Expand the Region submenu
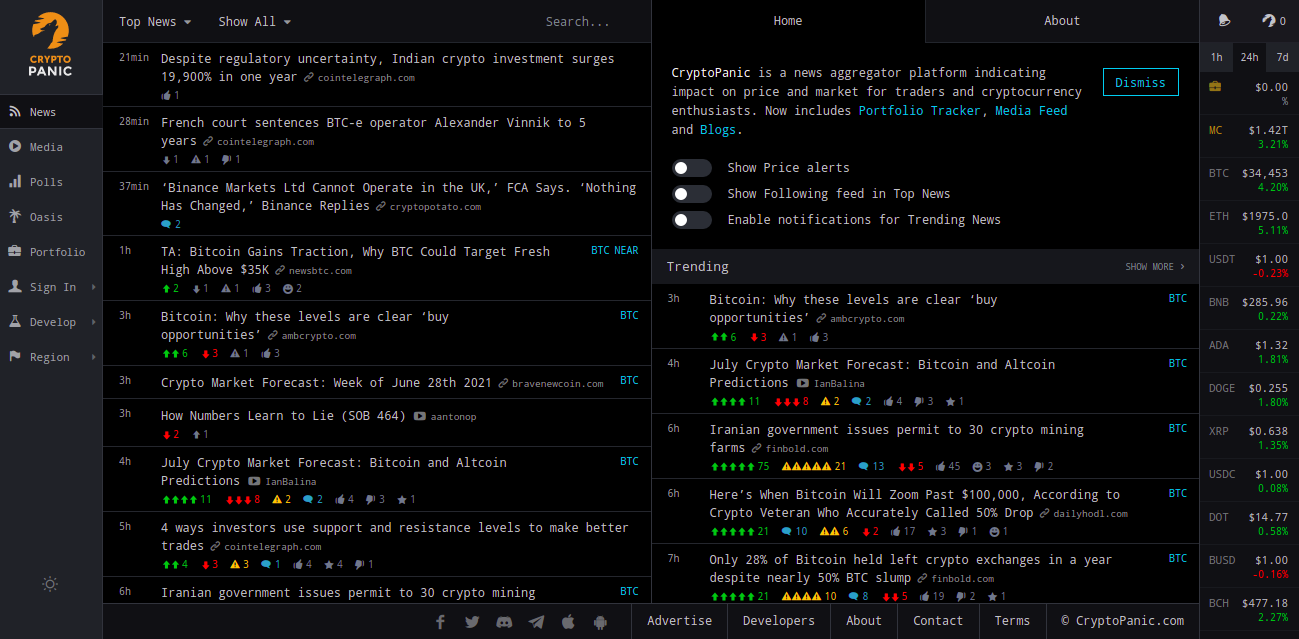The image size is (1299, 639). [51, 357]
